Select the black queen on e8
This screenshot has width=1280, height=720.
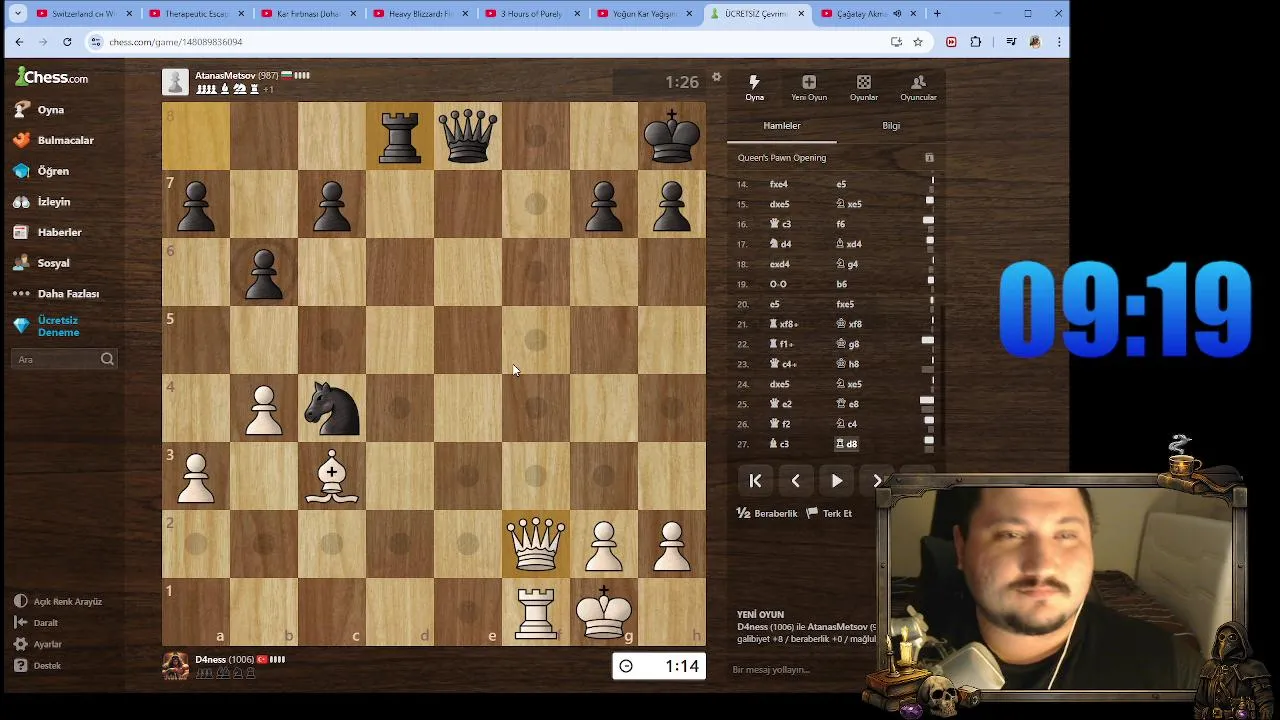(468, 136)
